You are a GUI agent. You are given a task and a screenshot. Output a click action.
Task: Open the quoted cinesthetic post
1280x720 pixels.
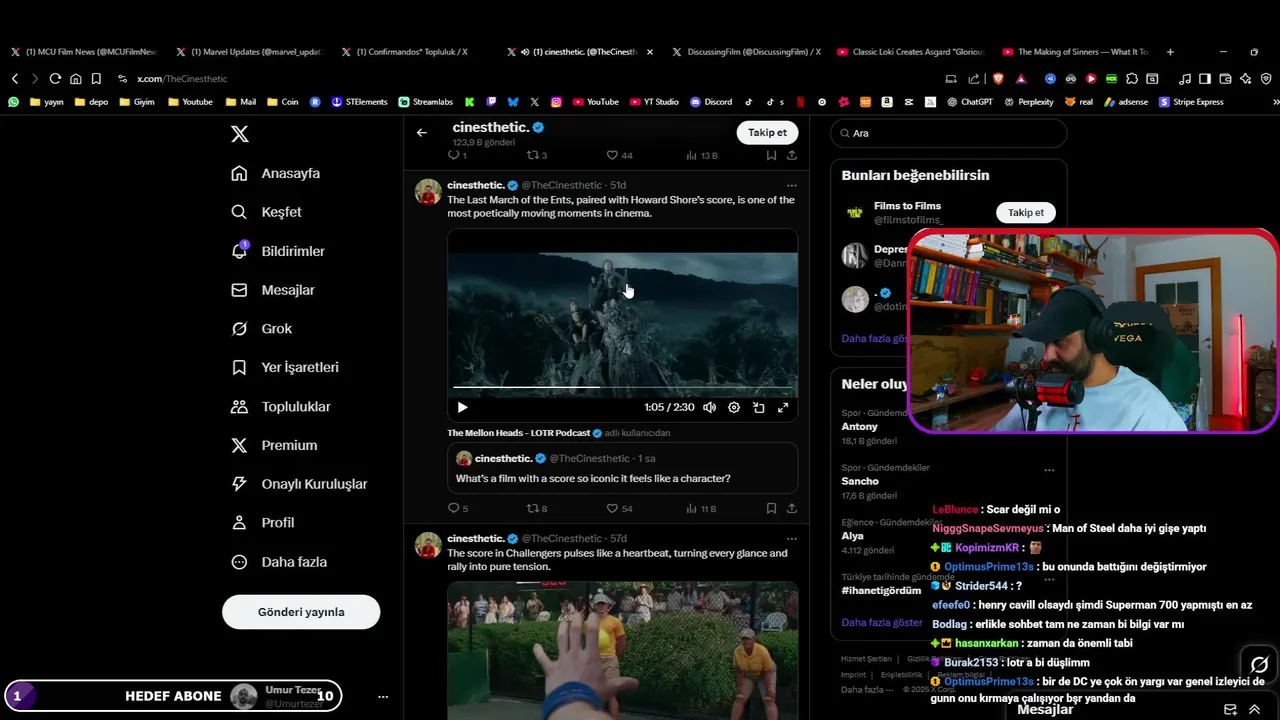[x=622, y=468]
